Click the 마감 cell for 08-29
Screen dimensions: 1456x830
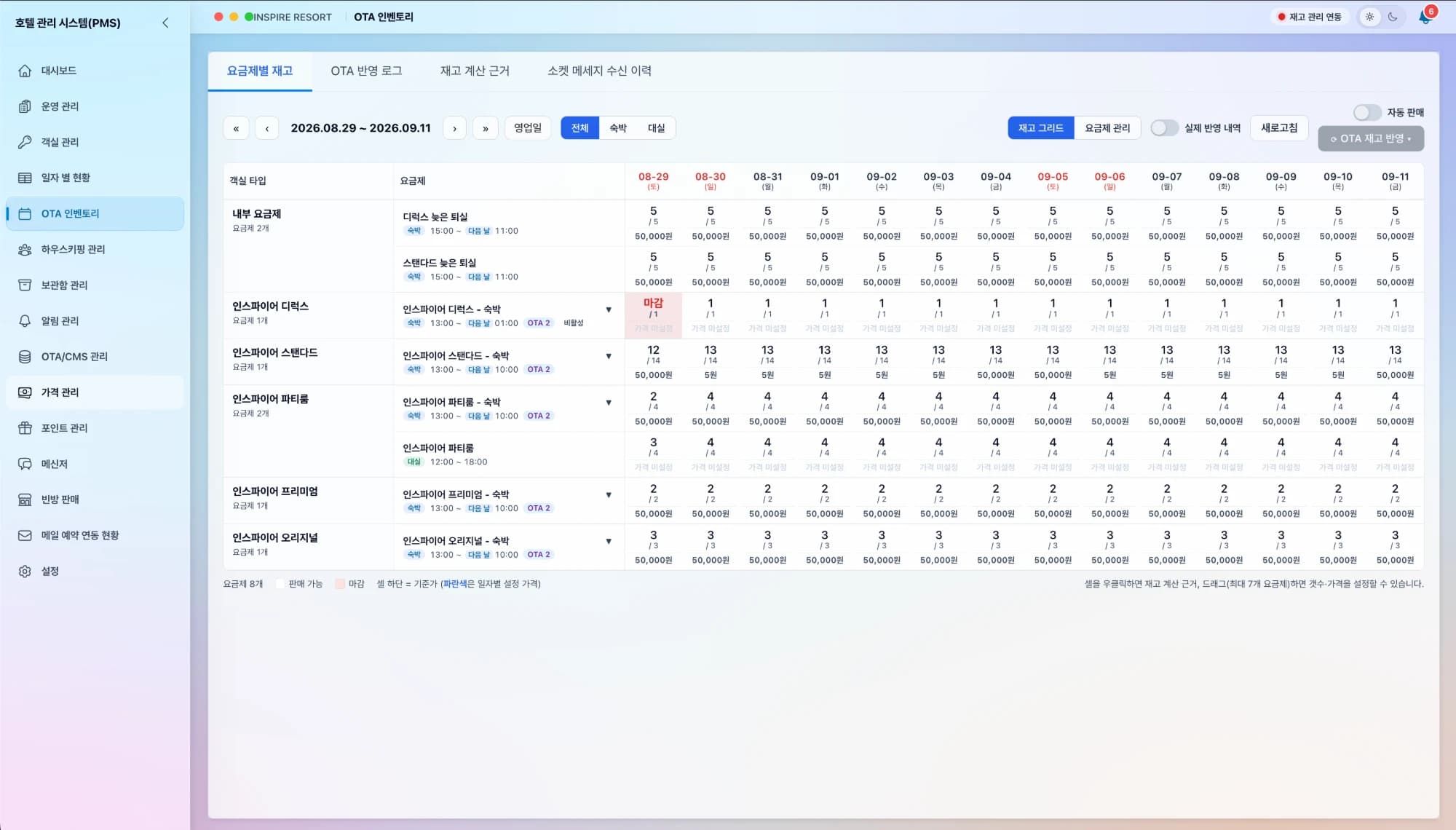coord(653,315)
